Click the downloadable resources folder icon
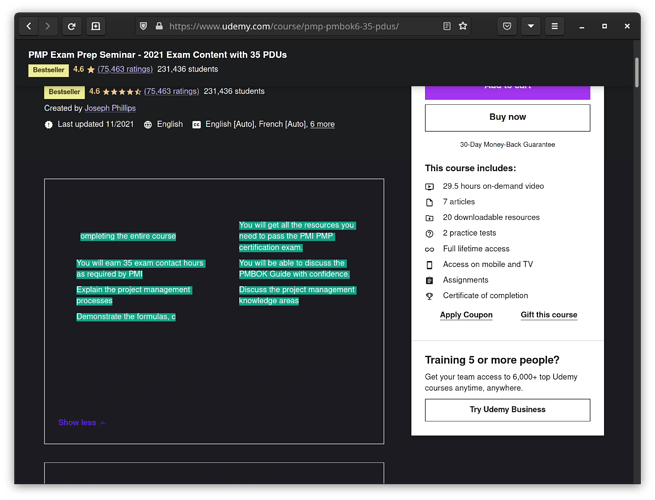The height and width of the screenshot is (500, 655). tap(429, 218)
